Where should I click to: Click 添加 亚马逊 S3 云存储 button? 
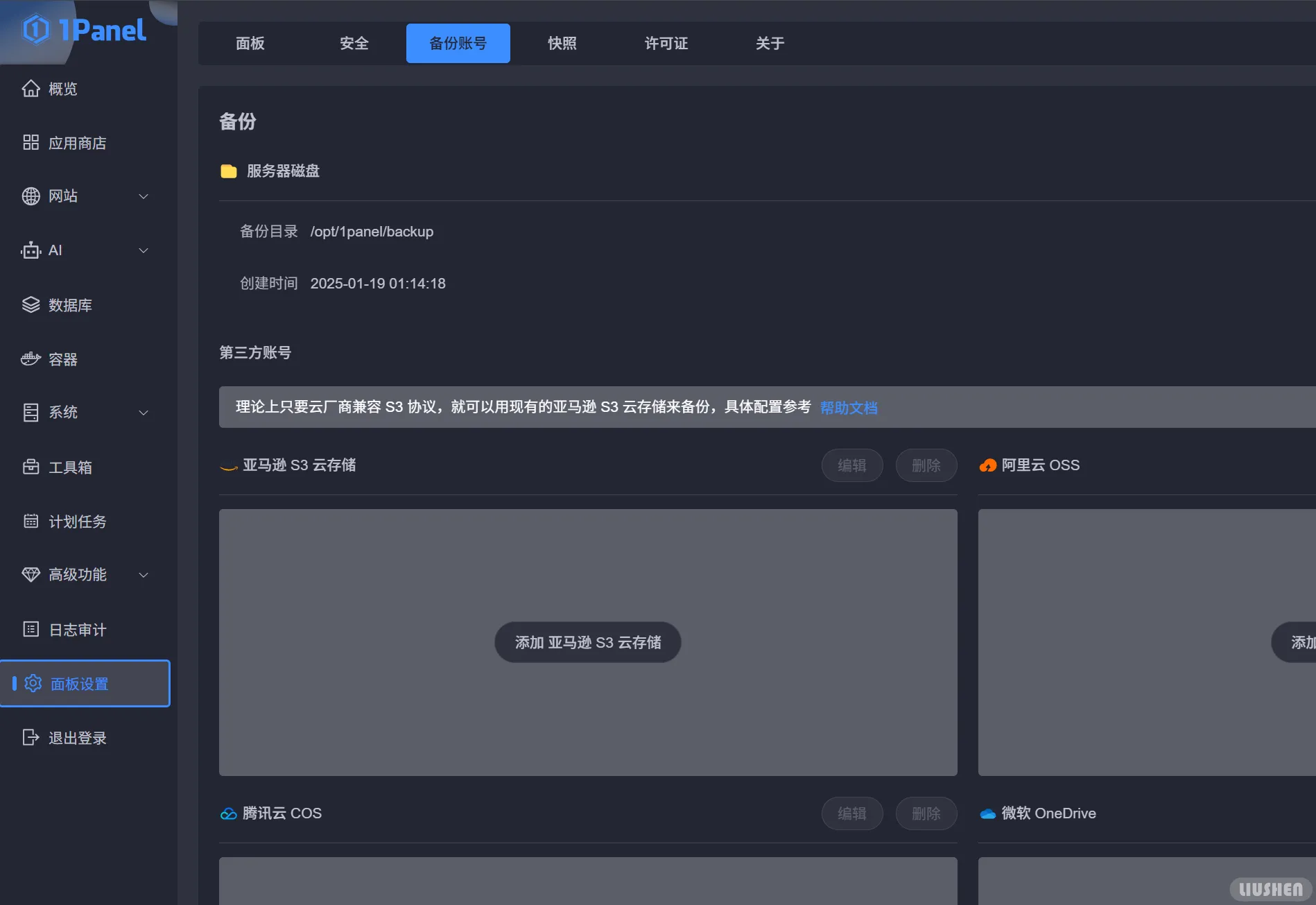(587, 642)
